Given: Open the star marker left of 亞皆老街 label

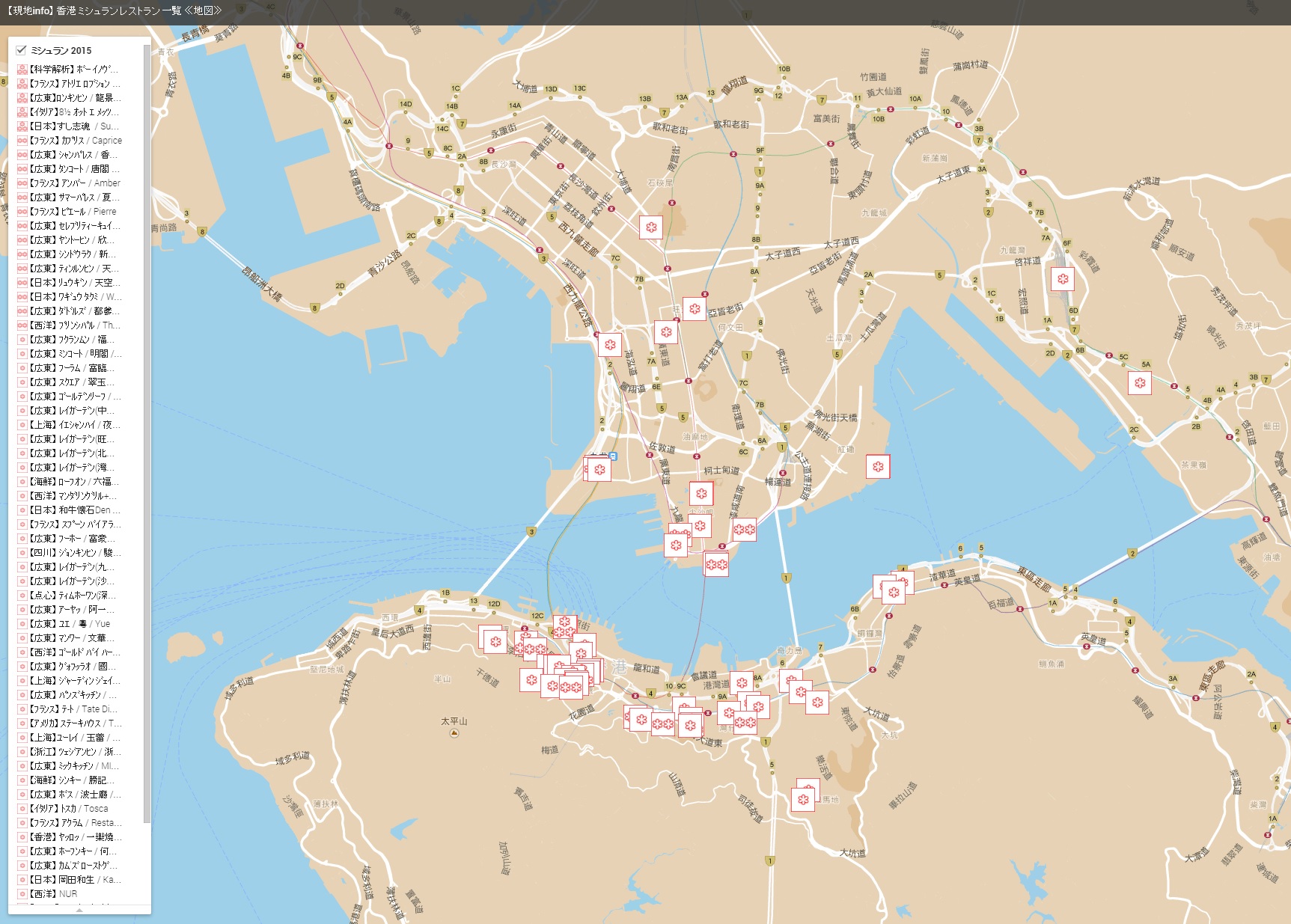Looking at the screenshot, I should [x=695, y=308].
